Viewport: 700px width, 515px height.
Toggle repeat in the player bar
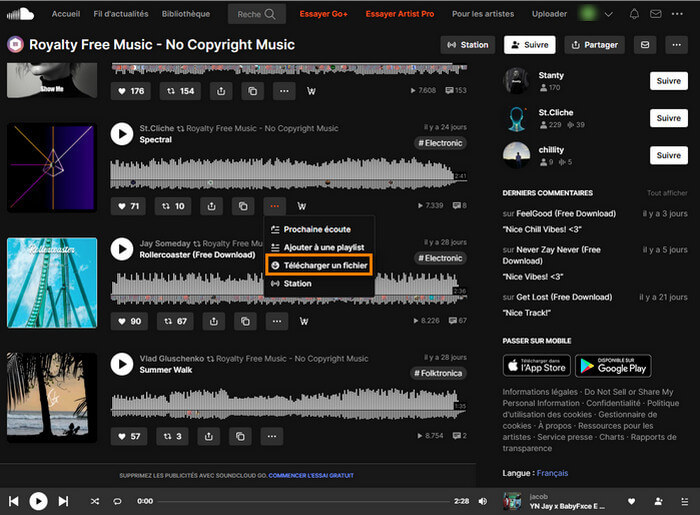[x=117, y=501]
